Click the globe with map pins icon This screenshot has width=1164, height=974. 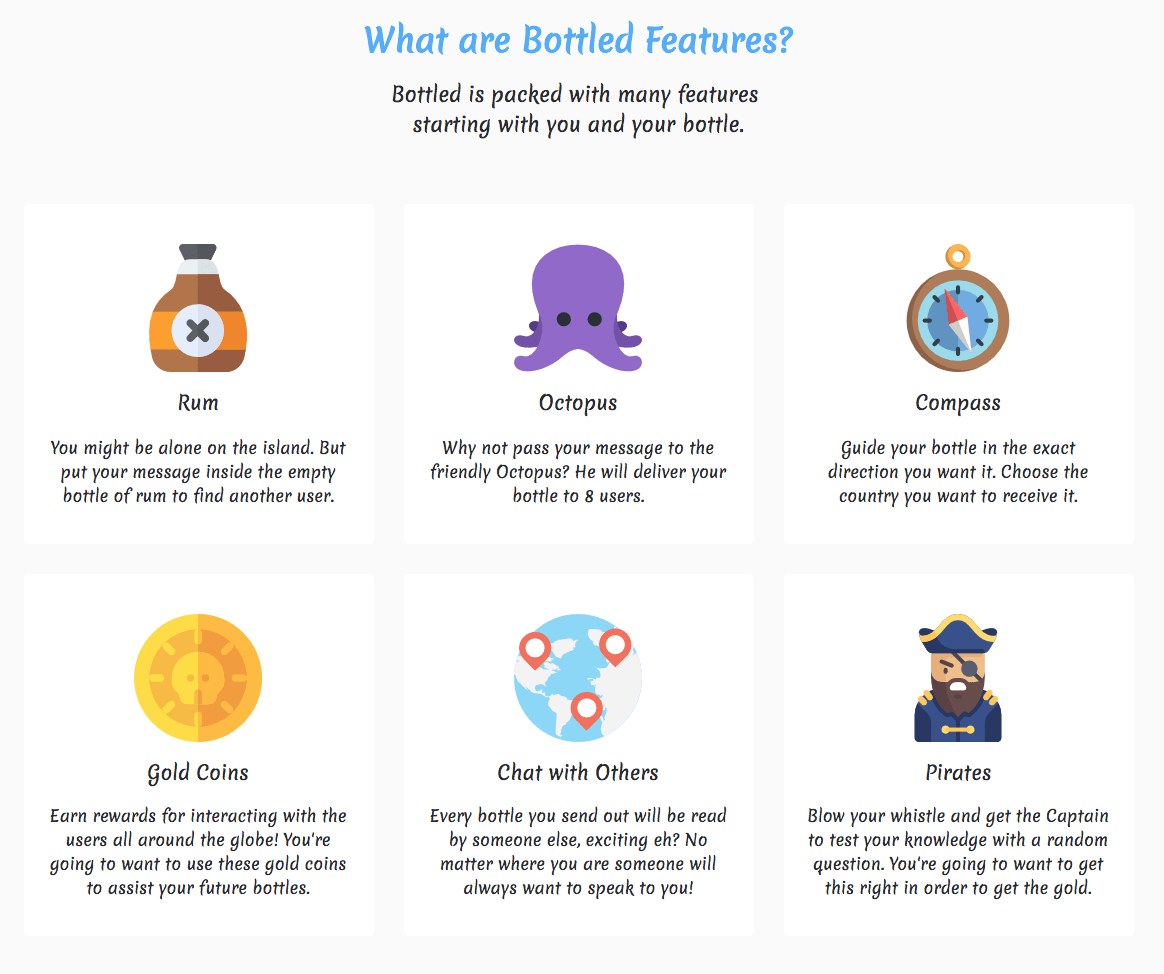(x=578, y=677)
